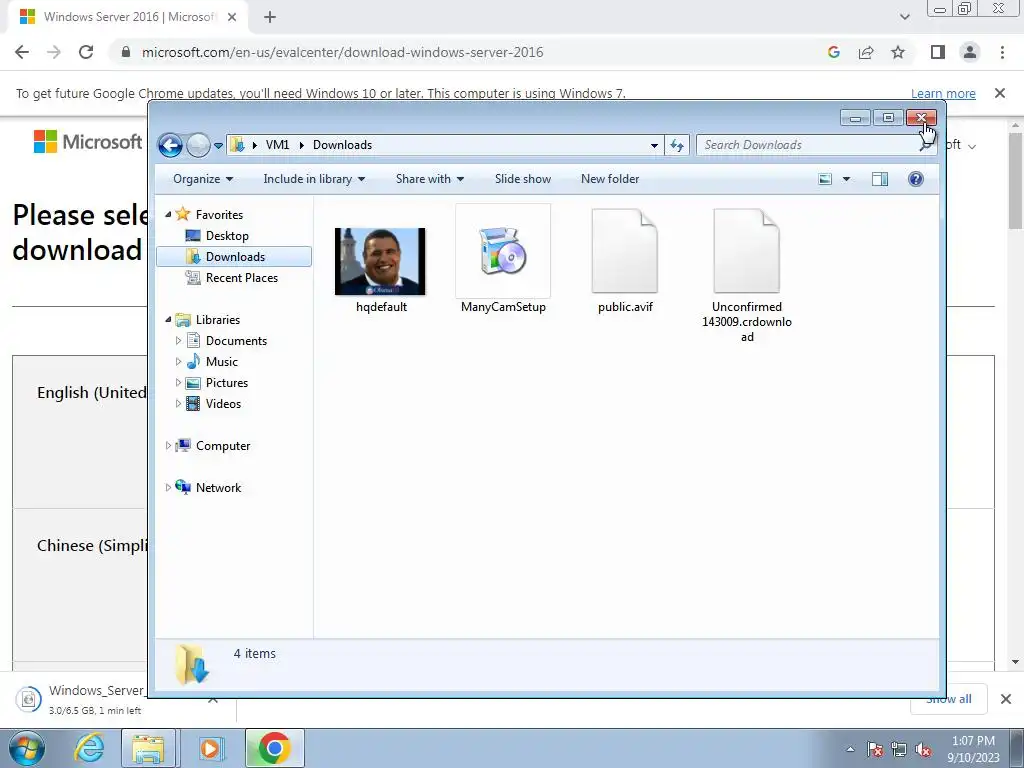Open the Organize menu
This screenshot has height=768, width=1024.
203,179
